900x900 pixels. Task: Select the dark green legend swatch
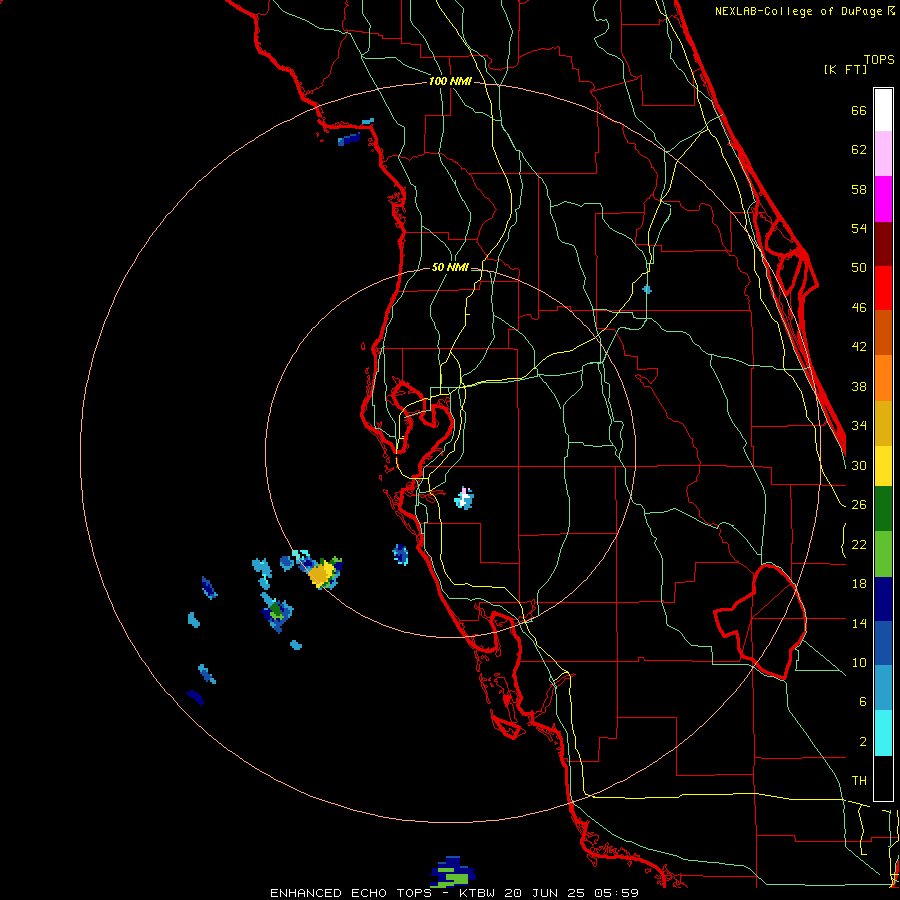pos(883,509)
